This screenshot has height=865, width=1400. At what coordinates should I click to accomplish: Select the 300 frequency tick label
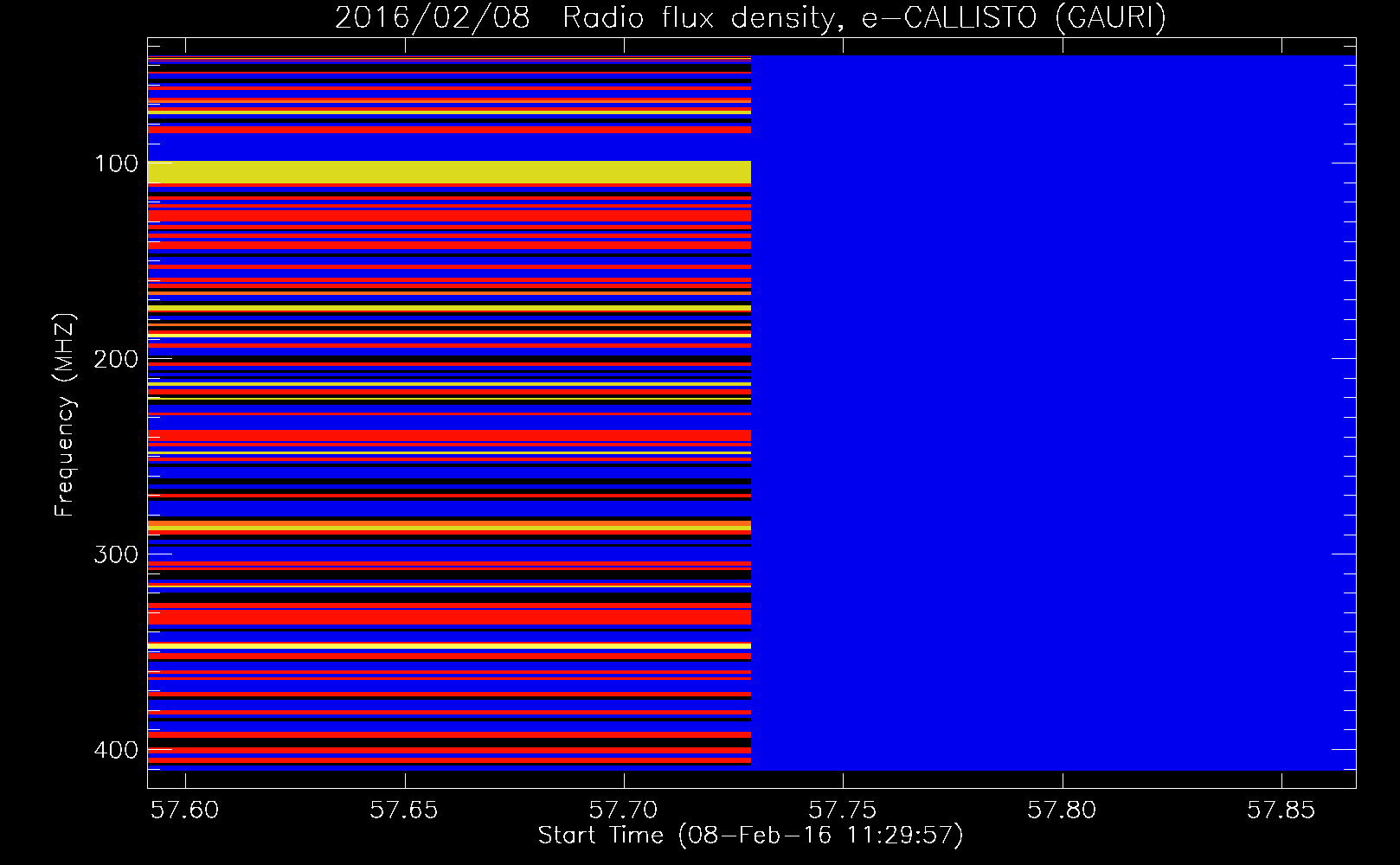pyautogui.click(x=116, y=554)
